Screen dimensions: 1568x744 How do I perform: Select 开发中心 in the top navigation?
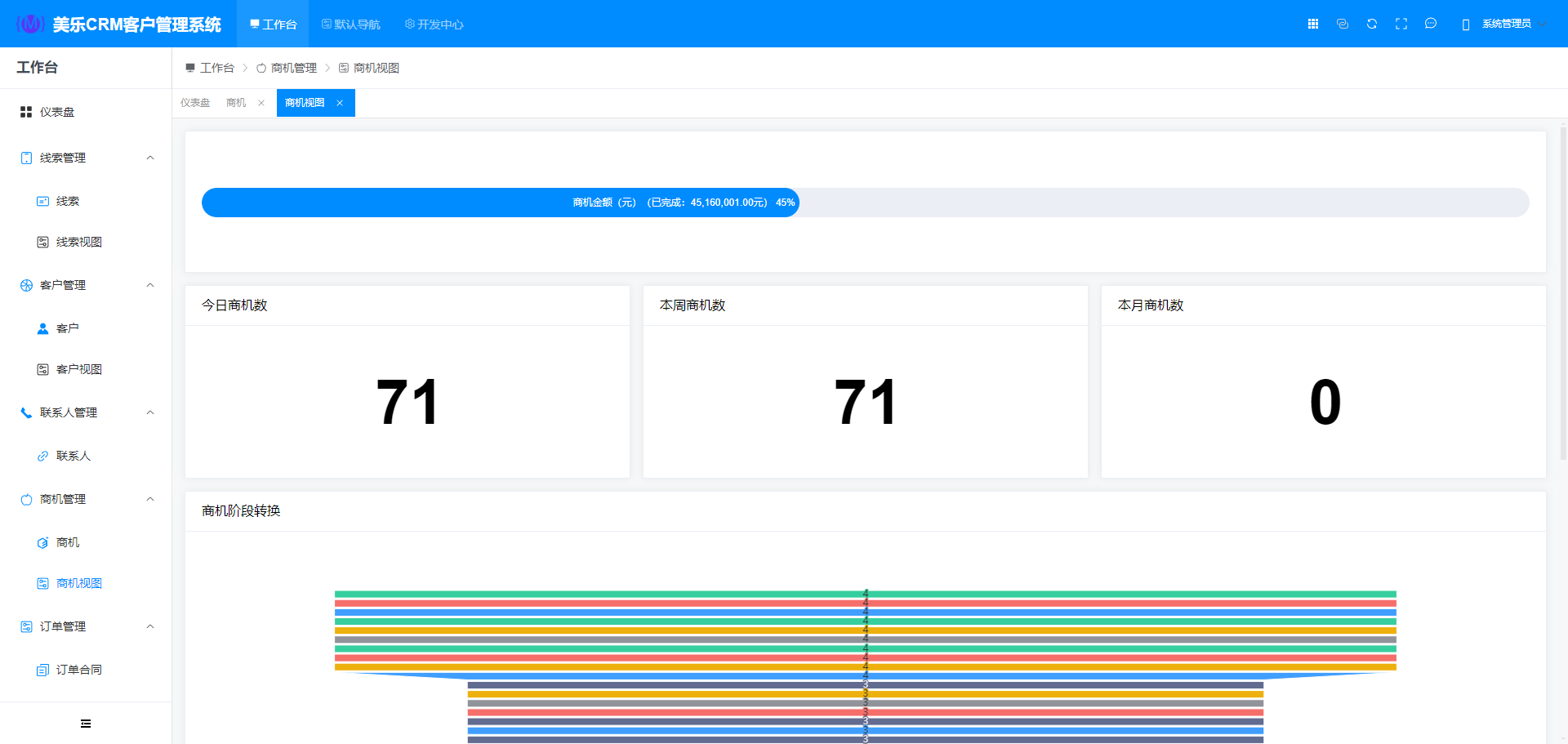point(434,25)
